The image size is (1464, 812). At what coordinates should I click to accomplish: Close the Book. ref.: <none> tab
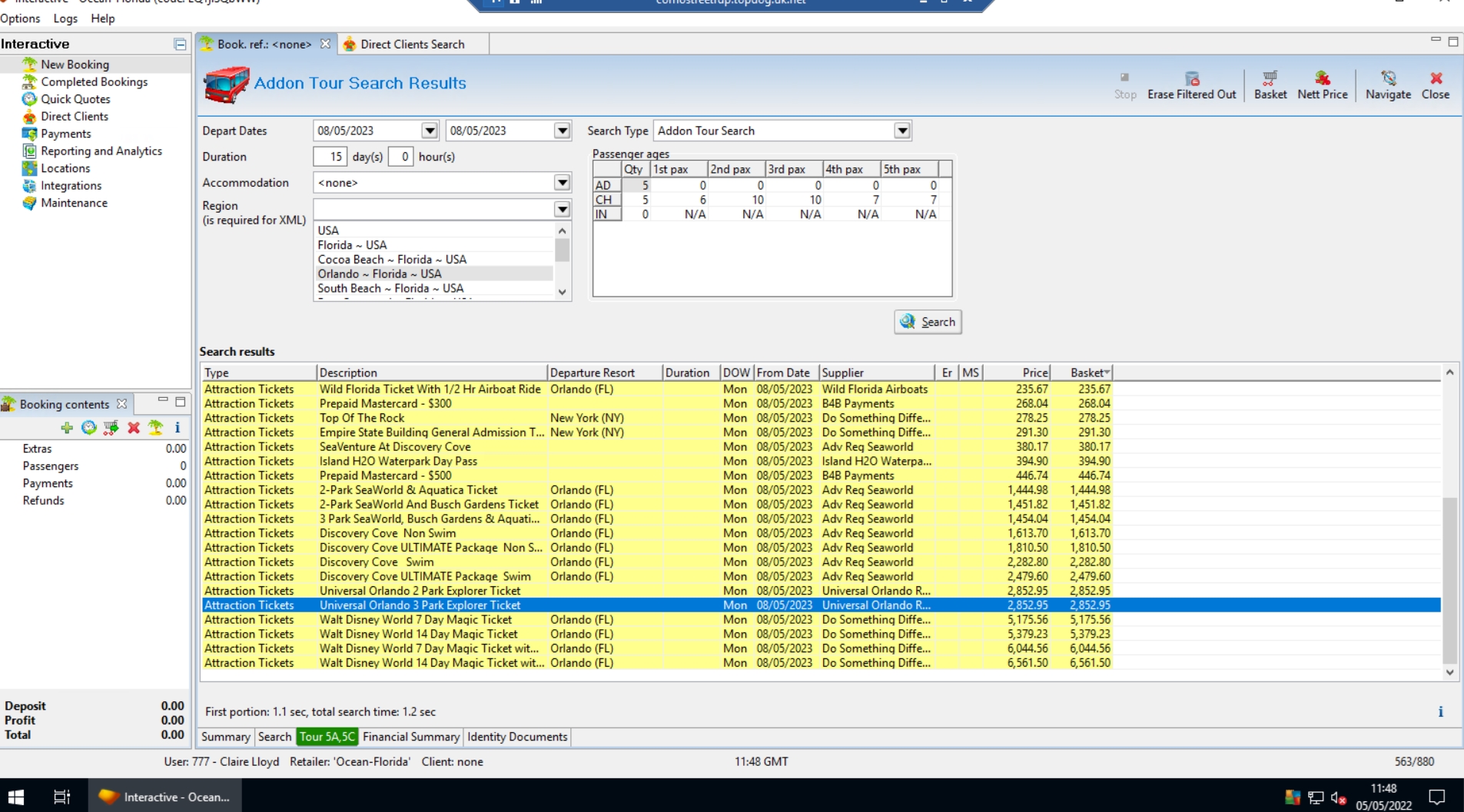pyautogui.click(x=325, y=44)
